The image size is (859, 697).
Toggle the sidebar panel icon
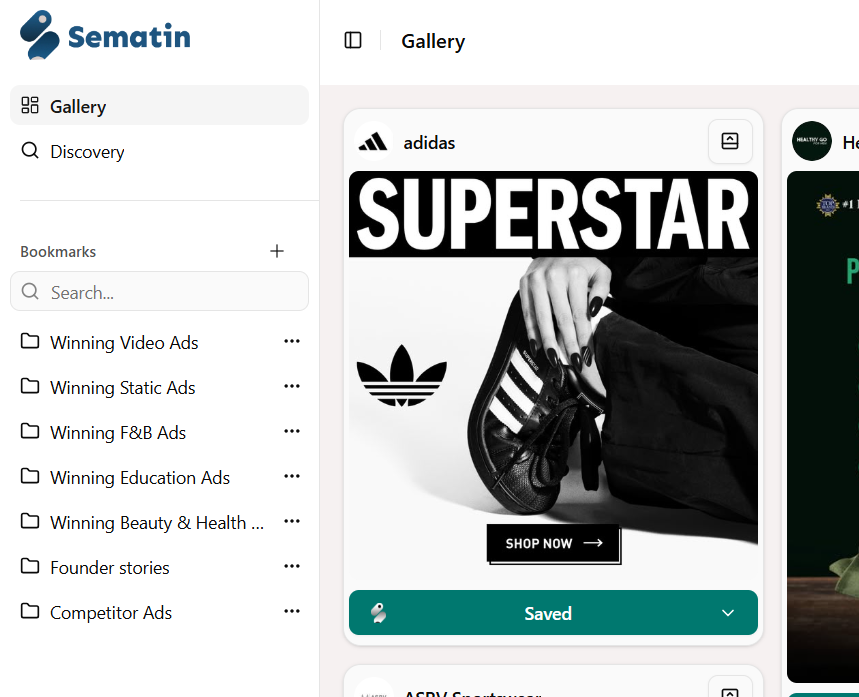click(353, 40)
